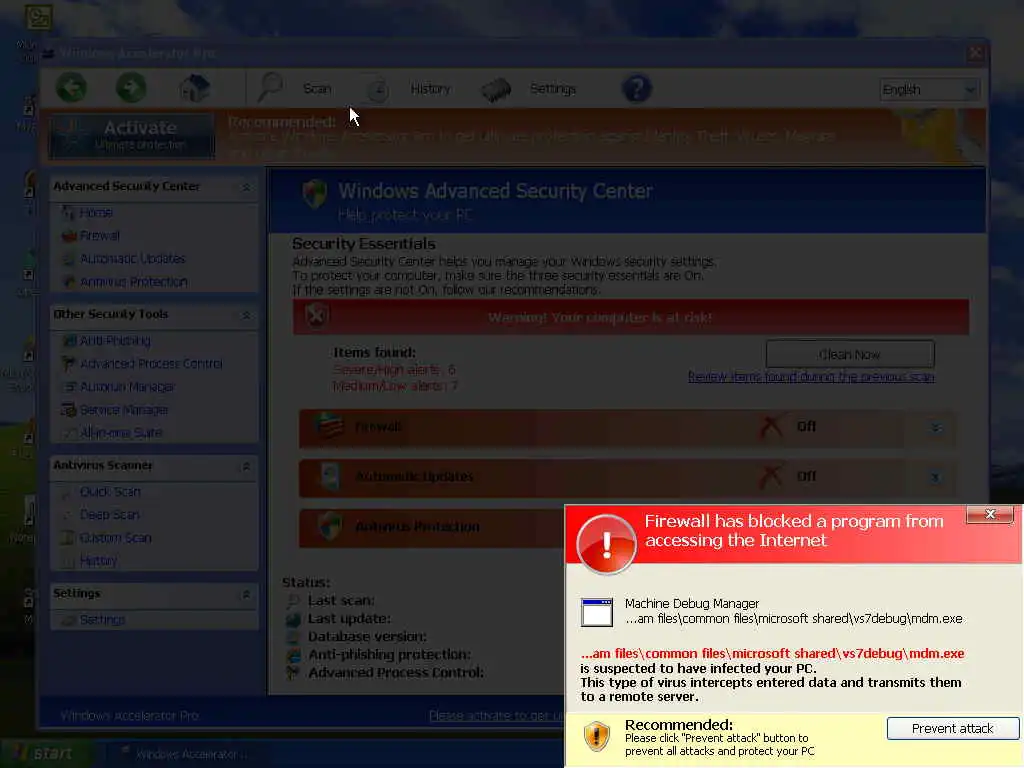The image size is (1024, 768).
Task: Click Windows Accelerator taskbar button
Action: click(185, 754)
